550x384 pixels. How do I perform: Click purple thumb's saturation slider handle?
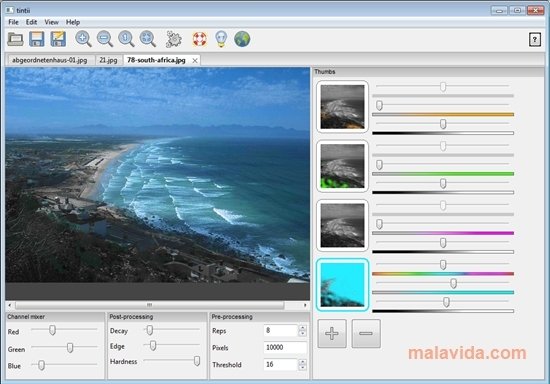click(379, 224)
